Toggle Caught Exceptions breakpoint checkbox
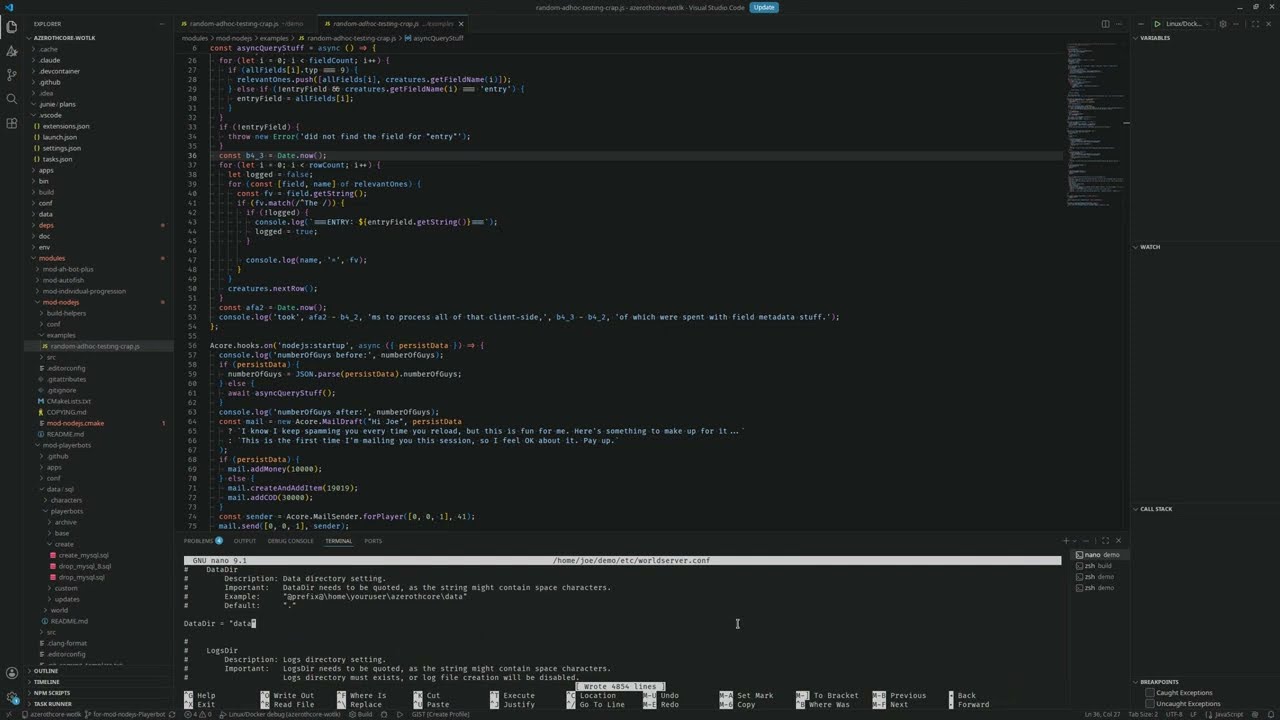Screen dimensions: 1280x720 pyautogui.click(x=1150, y=692)
